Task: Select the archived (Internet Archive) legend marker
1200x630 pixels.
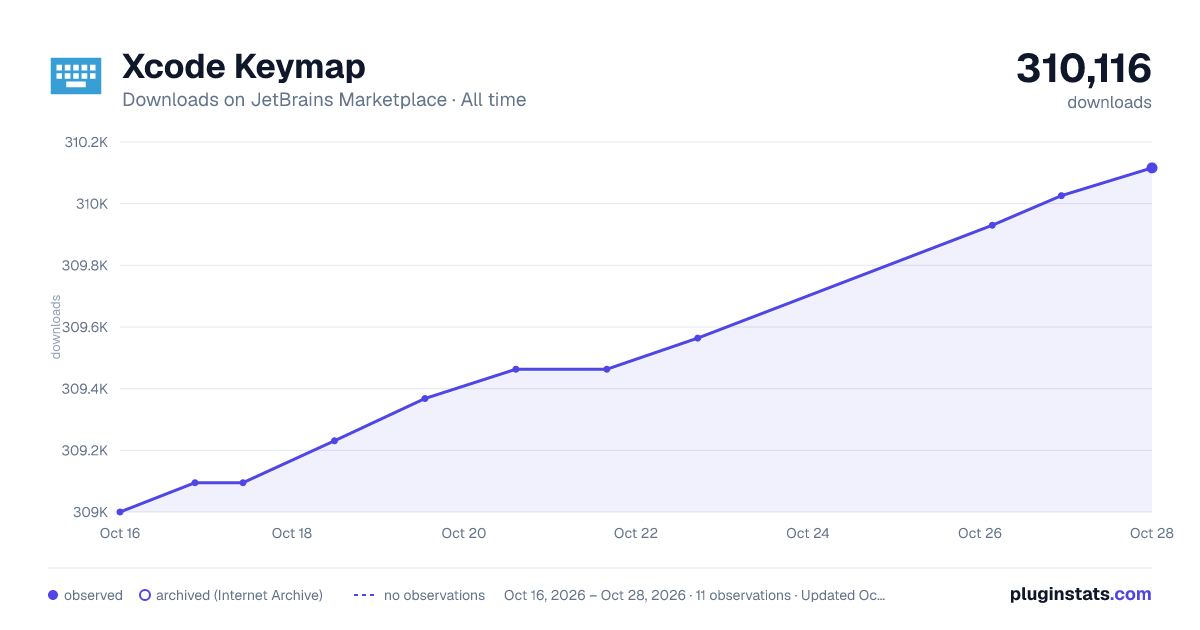Action: click(x=145, y=595)
